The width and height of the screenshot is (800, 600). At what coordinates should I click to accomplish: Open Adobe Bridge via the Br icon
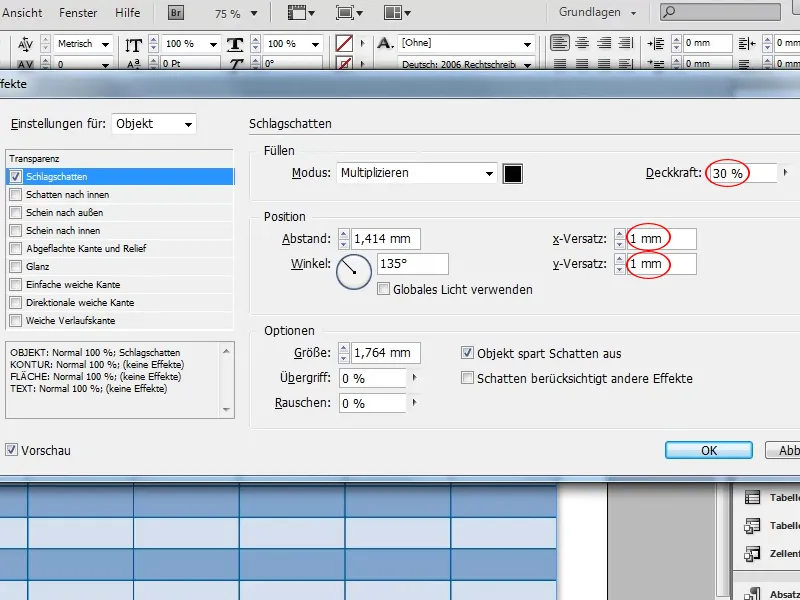click(x=176, y=13)
